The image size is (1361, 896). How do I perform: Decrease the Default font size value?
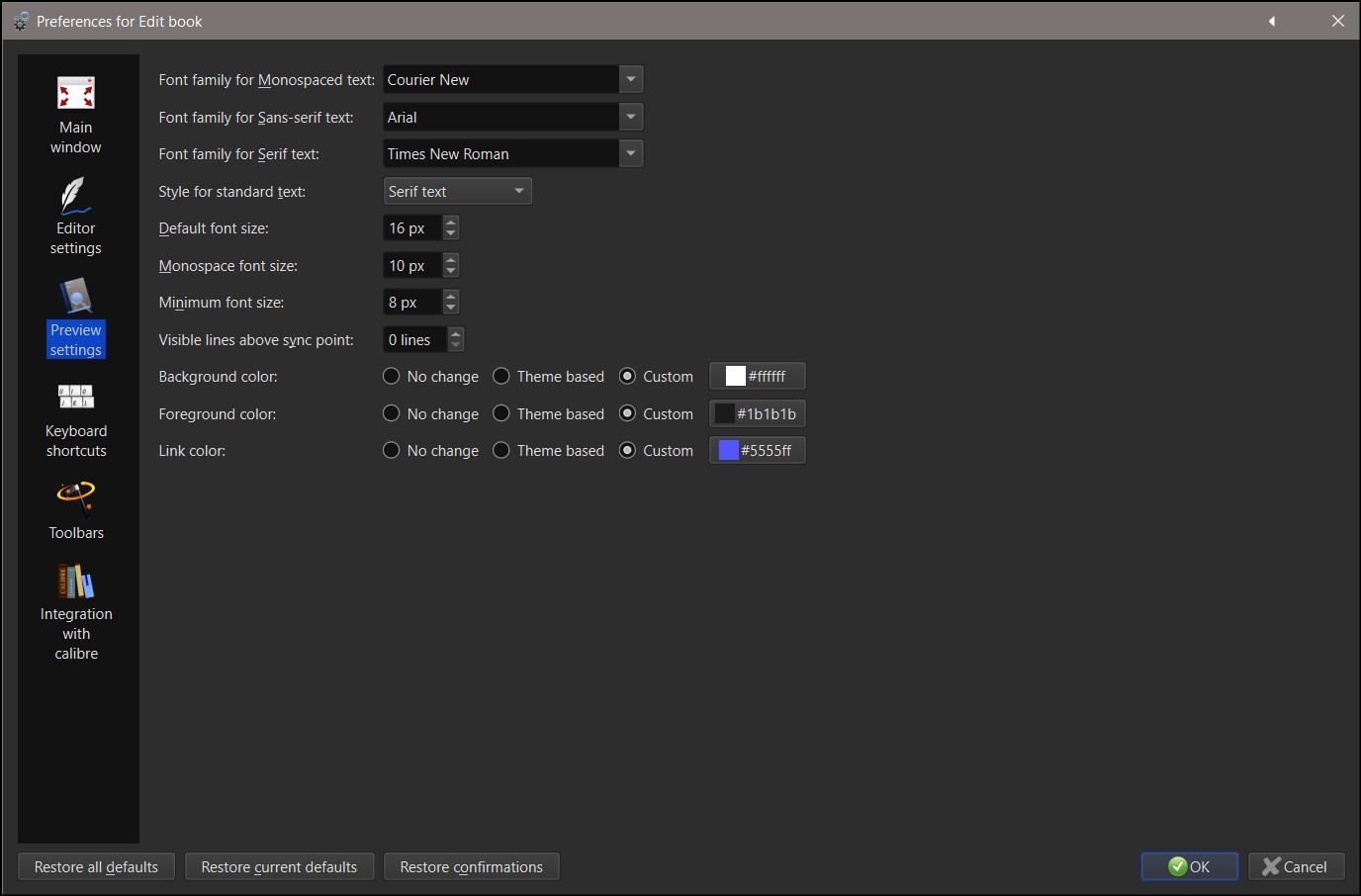451,234
